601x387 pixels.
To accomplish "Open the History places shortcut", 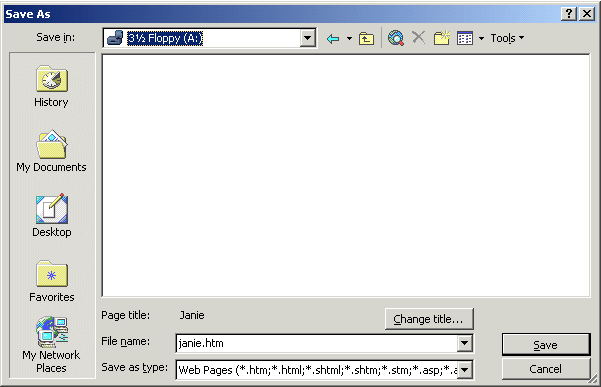I will (51, 87).
